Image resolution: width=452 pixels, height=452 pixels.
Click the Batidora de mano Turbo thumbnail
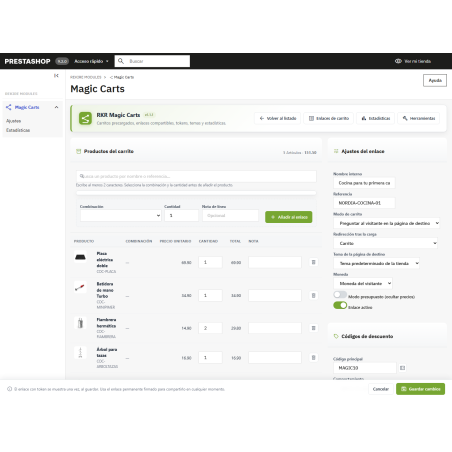(x=80, y=287)
